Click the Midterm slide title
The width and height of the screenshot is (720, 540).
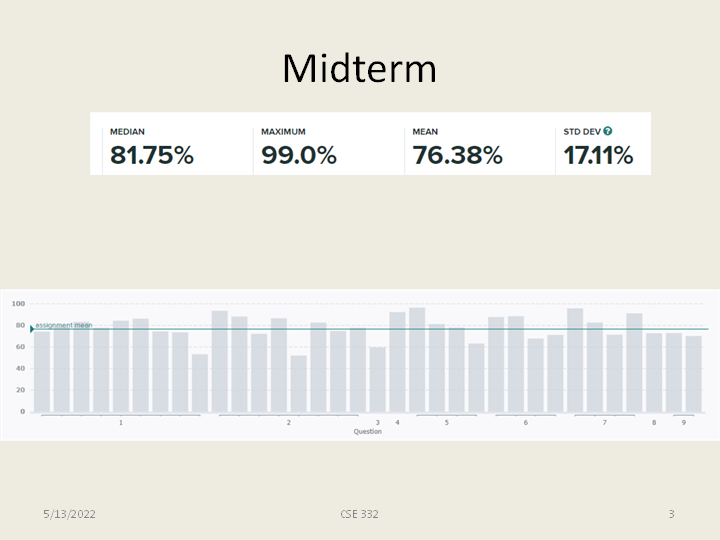click(x=359, y=69)
